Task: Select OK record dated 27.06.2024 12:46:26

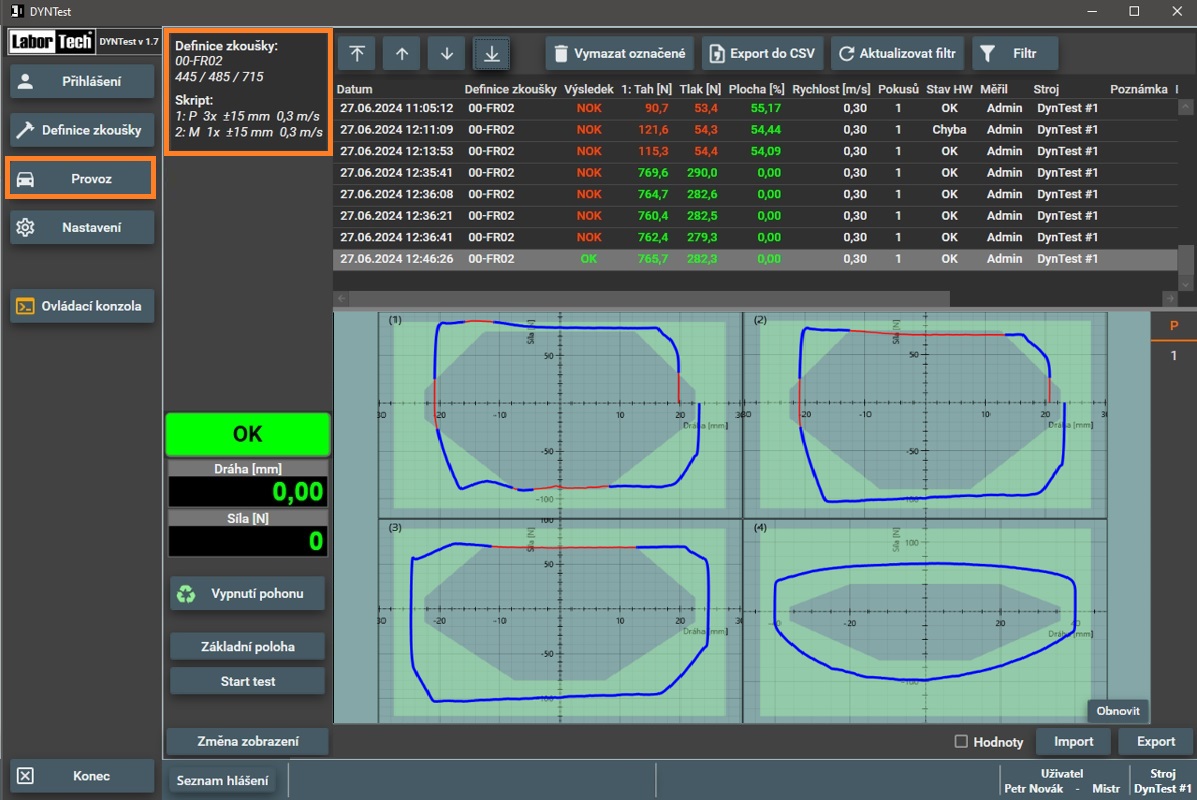Action: (x=755, y=259)
